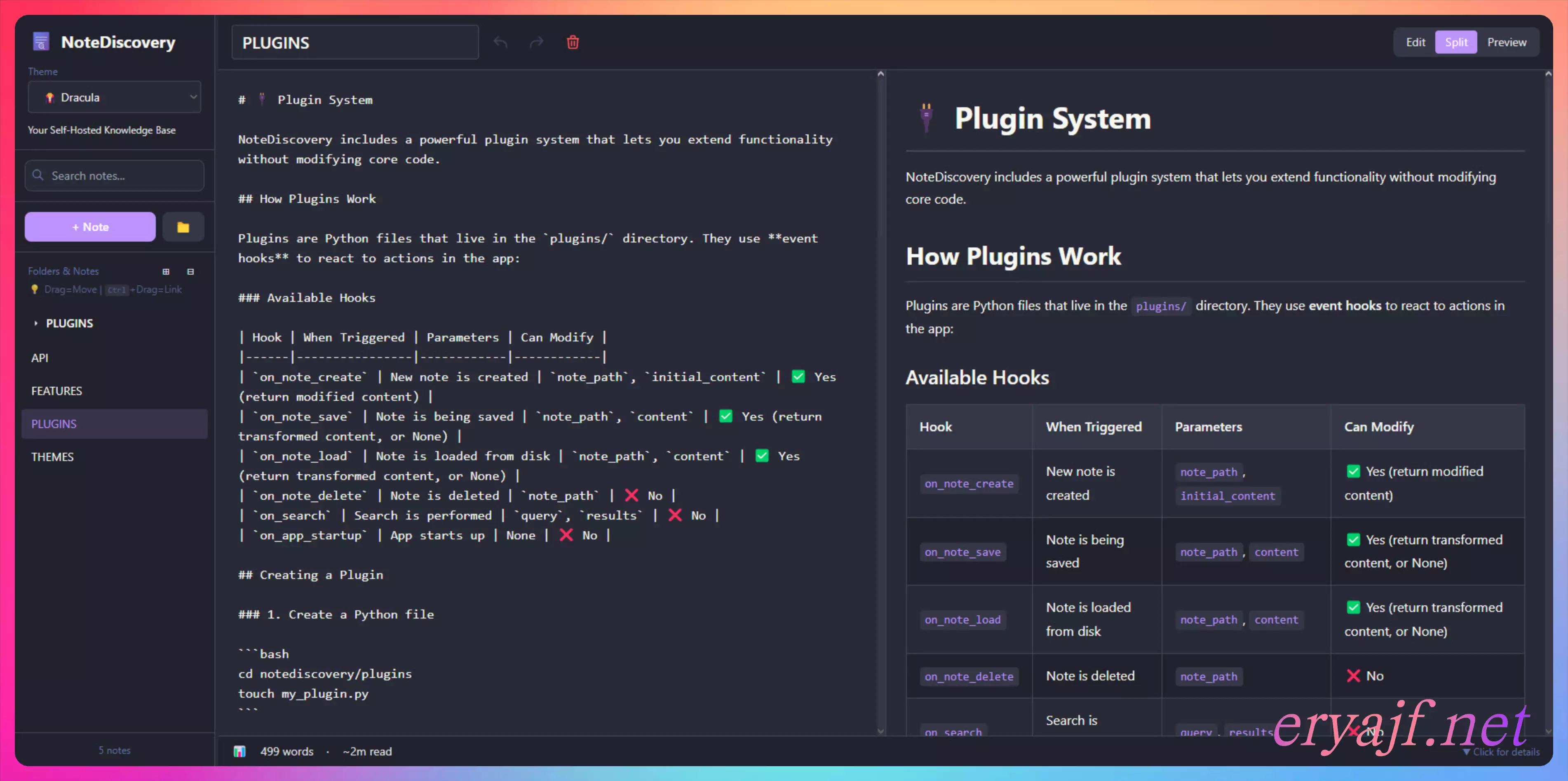1568x781 pixels.
Task: Open the THEMES note
Action: pyautogui.click(x=52, y=456)
